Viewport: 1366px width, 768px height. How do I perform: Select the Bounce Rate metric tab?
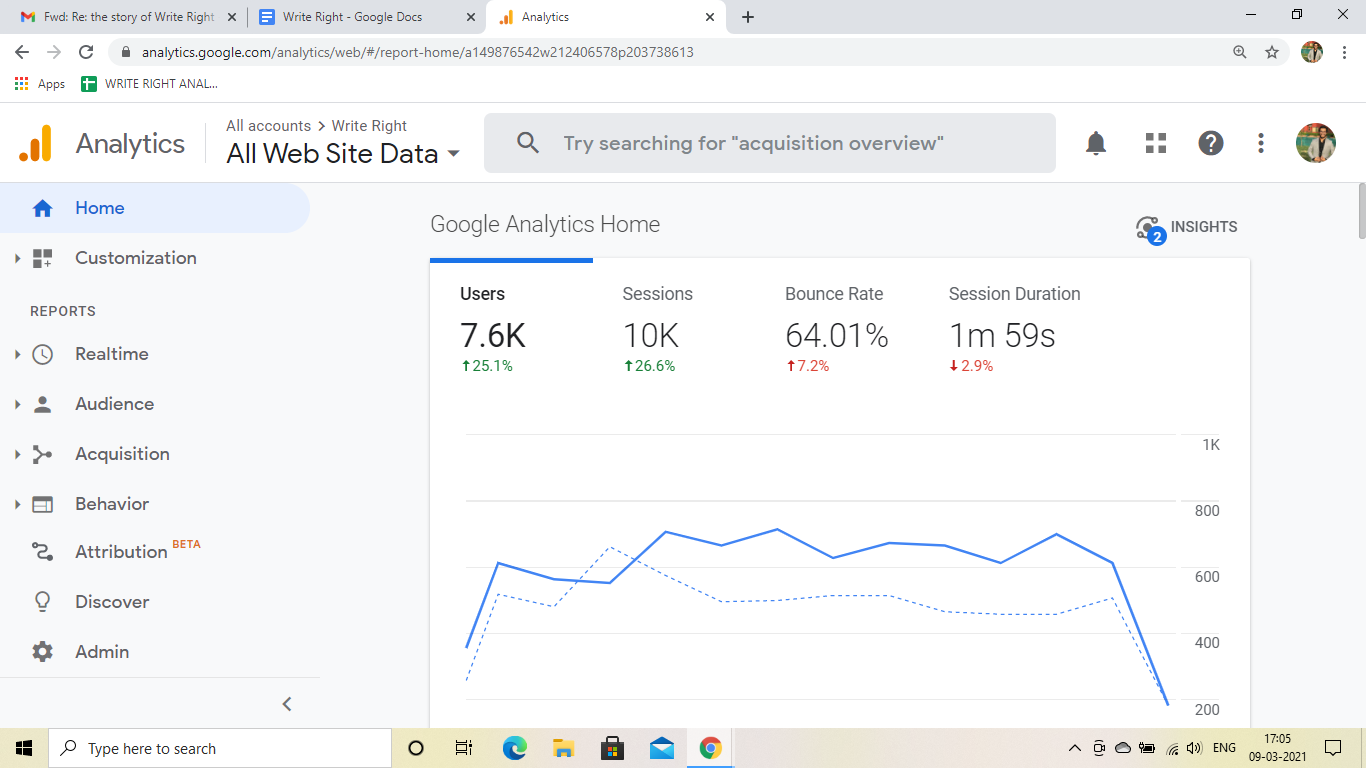(837, 330)
